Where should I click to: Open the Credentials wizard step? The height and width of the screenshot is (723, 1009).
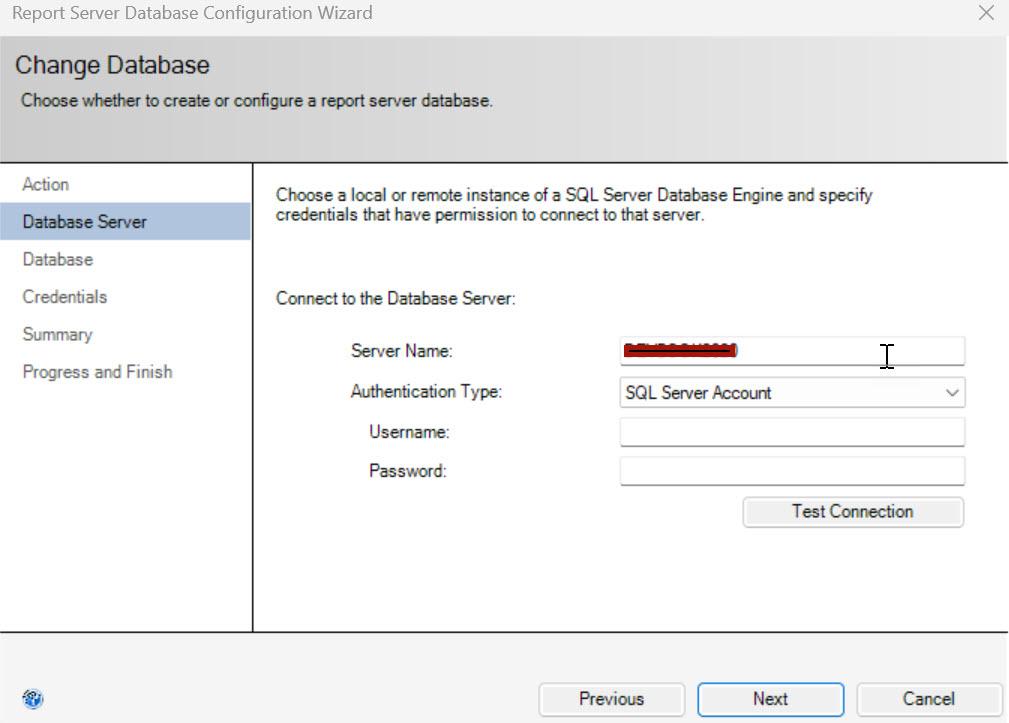[x=65, y=297]
